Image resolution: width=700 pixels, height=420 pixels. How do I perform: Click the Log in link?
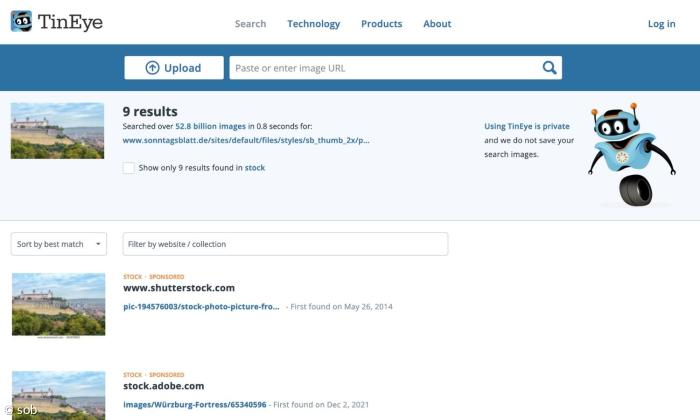tap(662, 24)
